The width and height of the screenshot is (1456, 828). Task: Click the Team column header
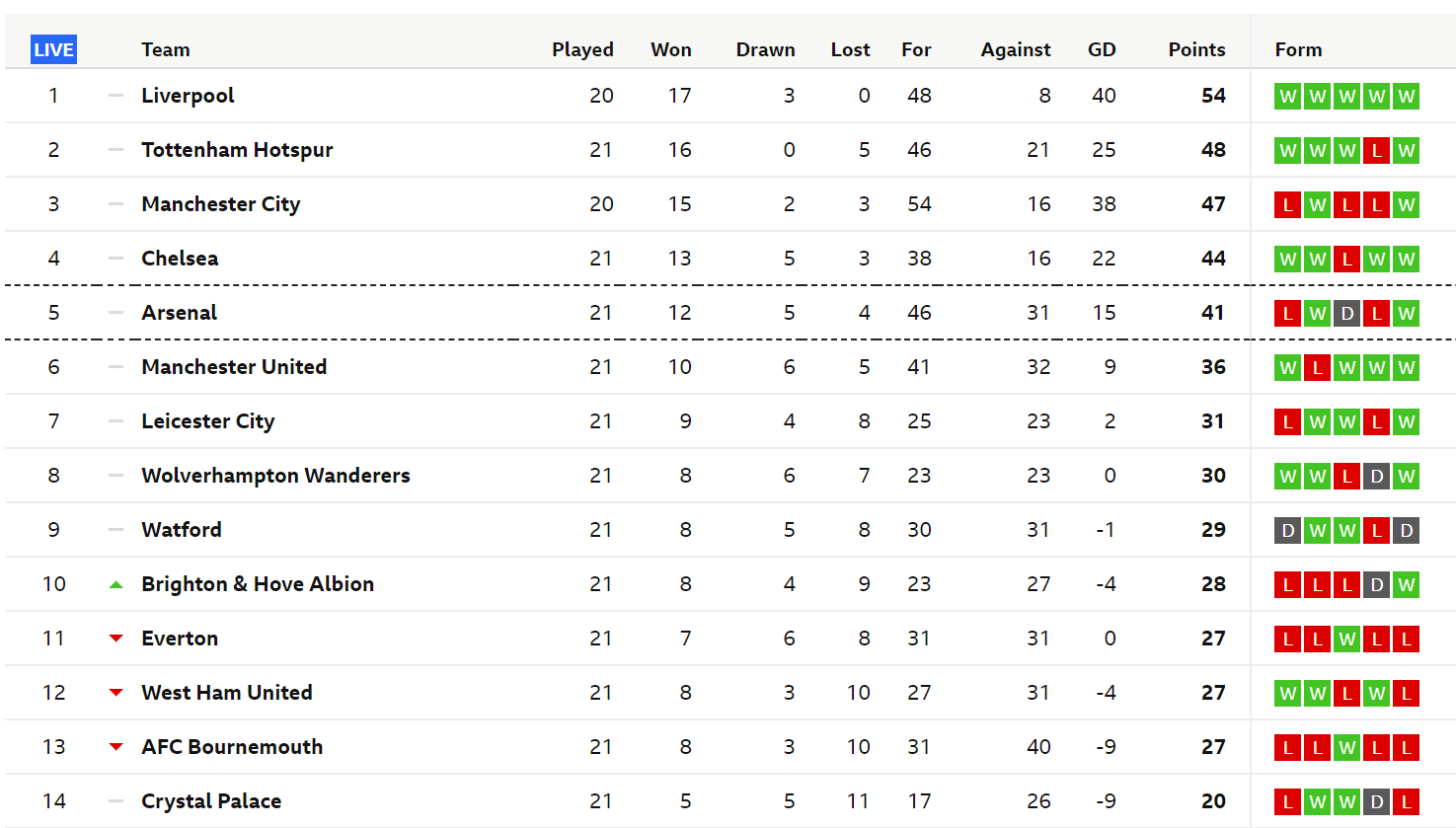pyautogui.click(x=166, y=49)
